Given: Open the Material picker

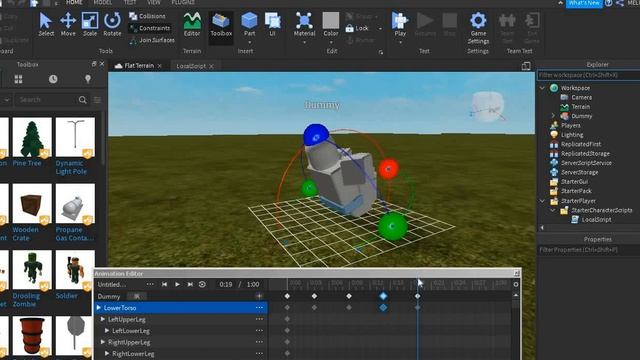Looking at the screenshot, I should point(304,24).
